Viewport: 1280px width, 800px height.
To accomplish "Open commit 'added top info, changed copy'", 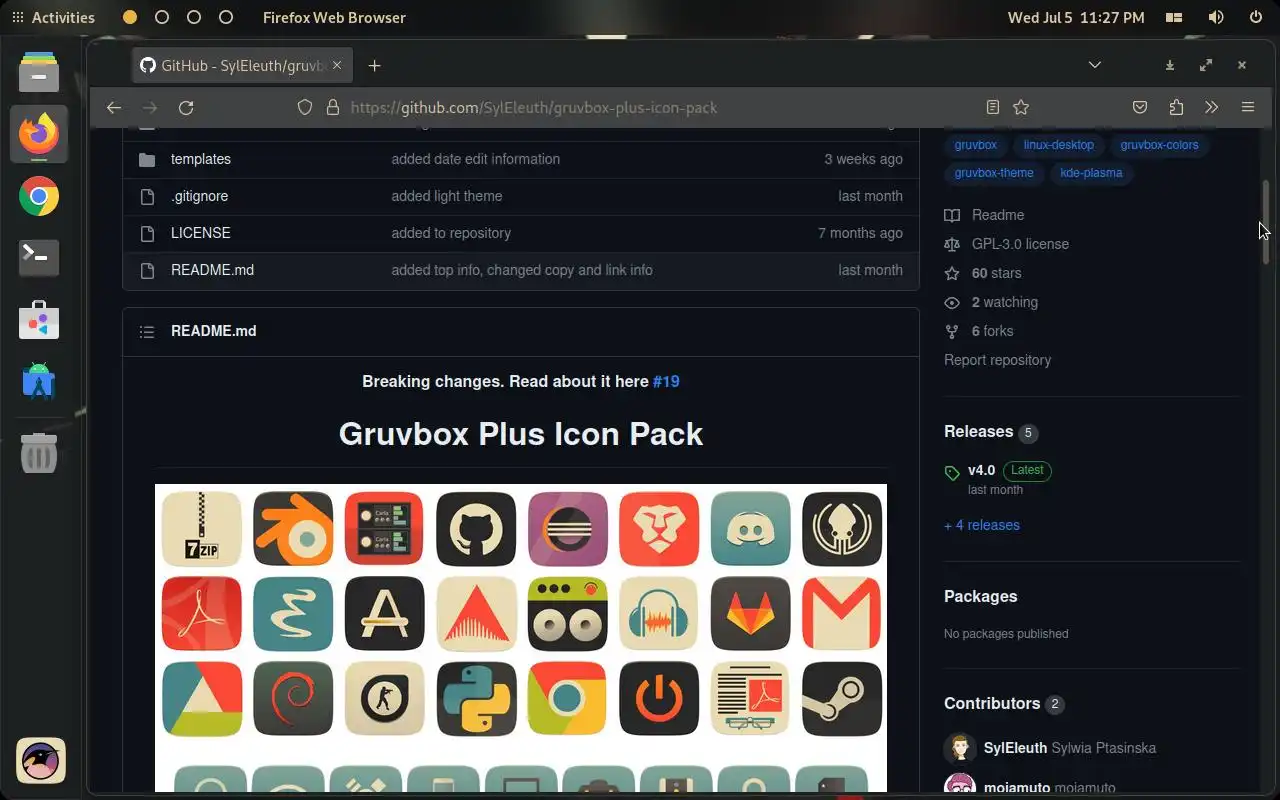I will [x=522, y=270].
